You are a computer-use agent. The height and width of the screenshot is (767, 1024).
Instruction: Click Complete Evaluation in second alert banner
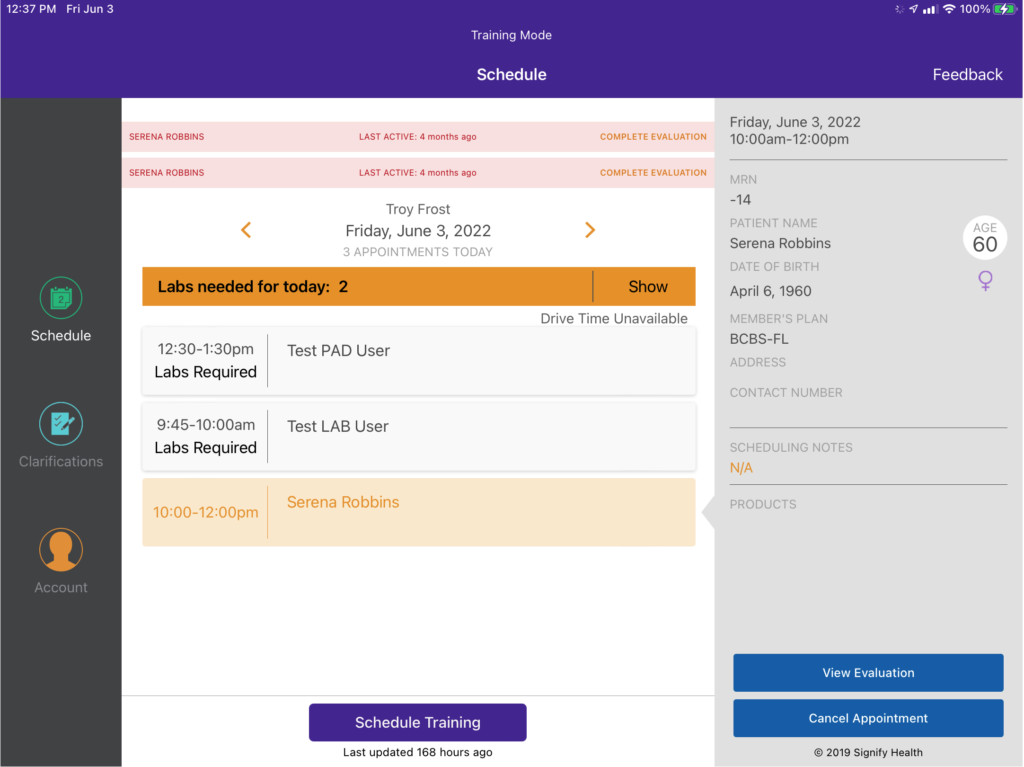(x=653, y=173)
